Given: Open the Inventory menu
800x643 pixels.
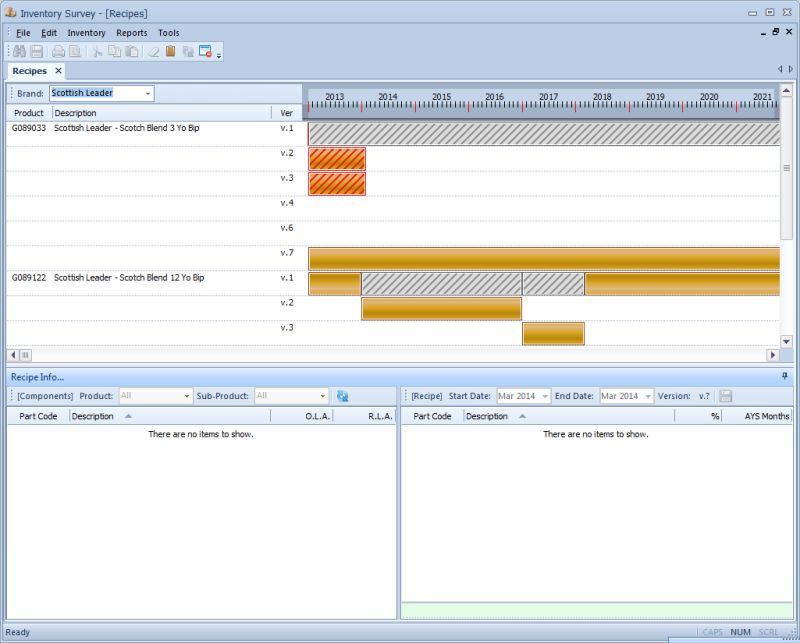Looking at the screenshot, I should [x=87, y=32].
